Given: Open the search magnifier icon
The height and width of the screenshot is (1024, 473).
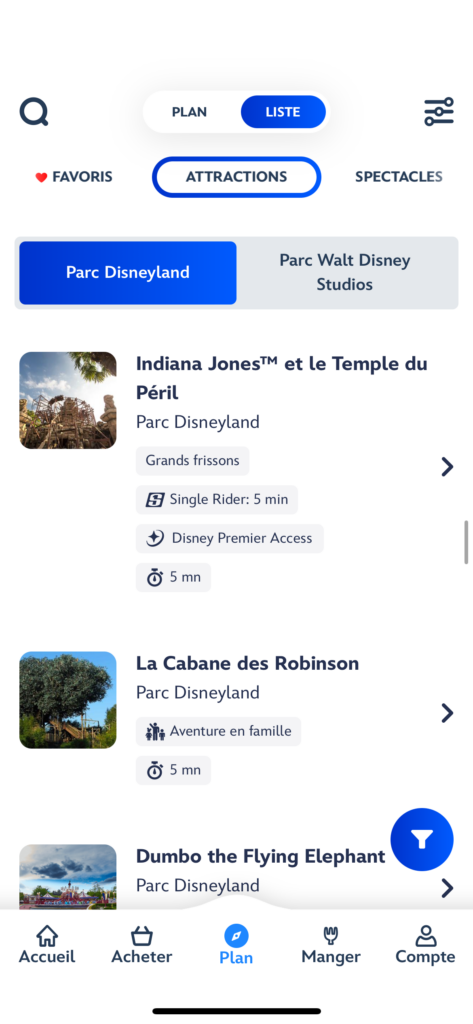Looking at the screenshot, I should [34, 112].
